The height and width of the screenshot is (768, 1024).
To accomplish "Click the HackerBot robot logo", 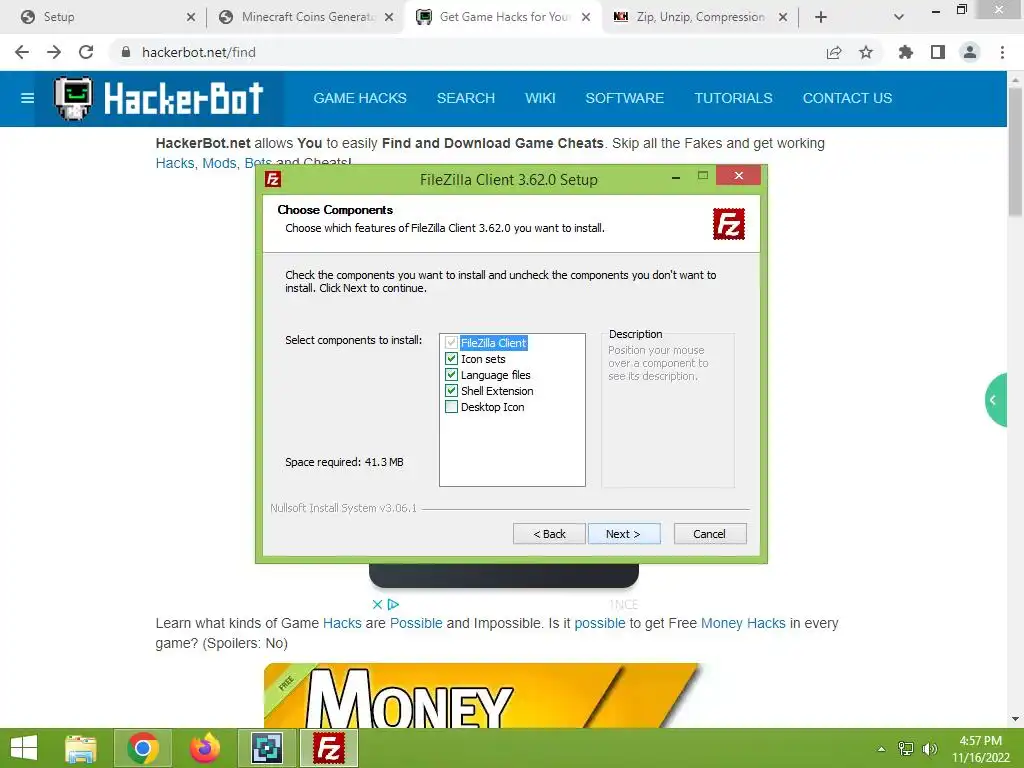I will [x=73, y=99].
